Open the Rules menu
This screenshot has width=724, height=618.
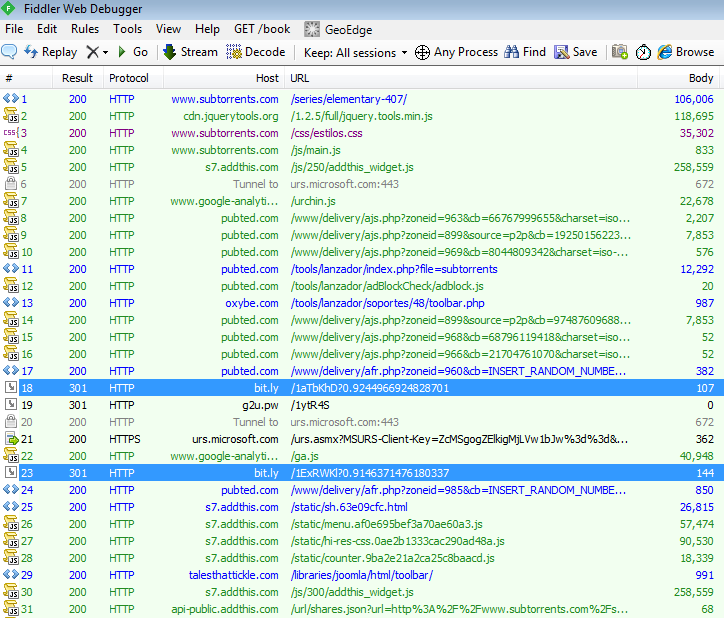click(84, 29)
